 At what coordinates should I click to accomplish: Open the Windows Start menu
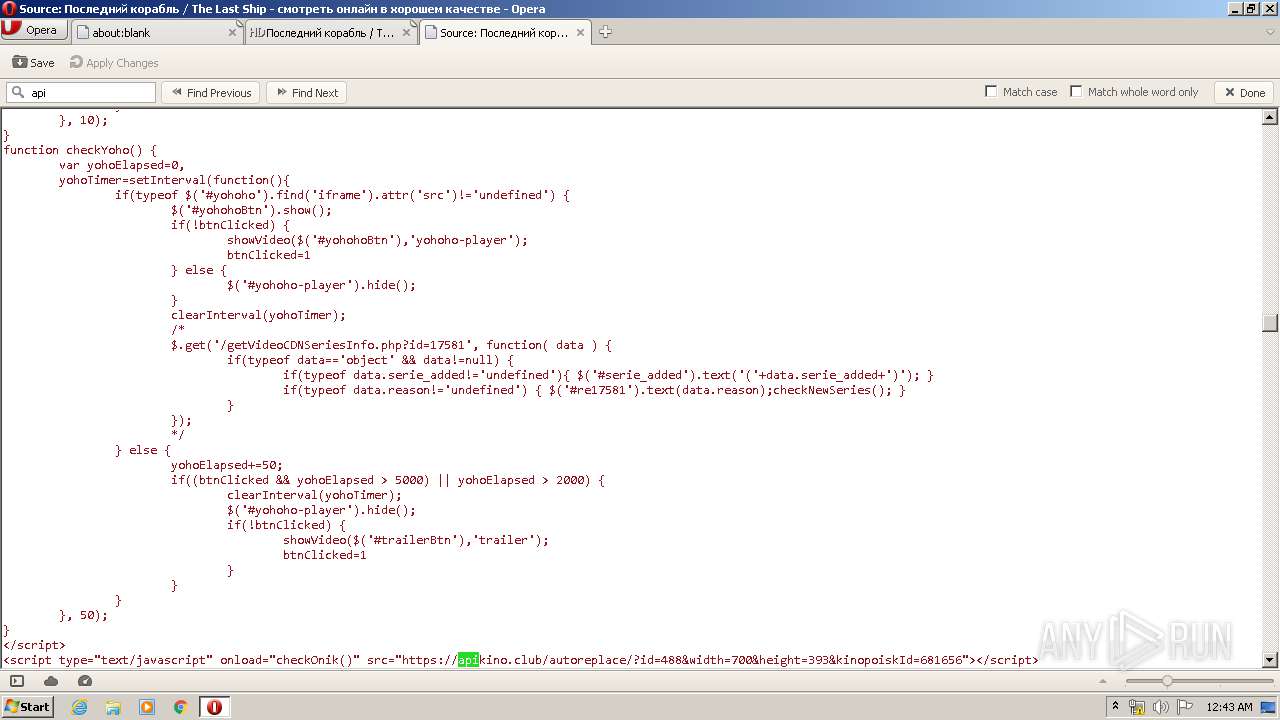pos(27,707)
